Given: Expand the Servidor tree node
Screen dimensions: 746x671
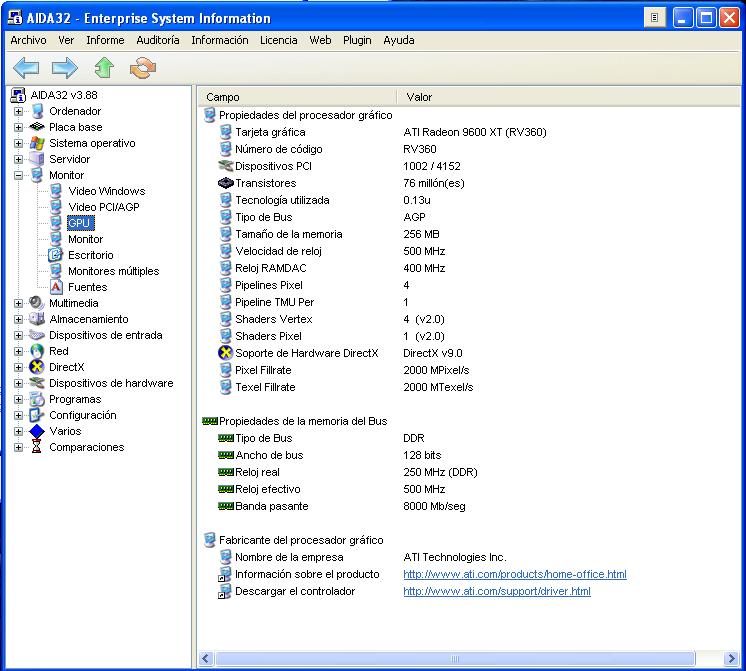Looking at the screenshot, I should coord(19,159).
